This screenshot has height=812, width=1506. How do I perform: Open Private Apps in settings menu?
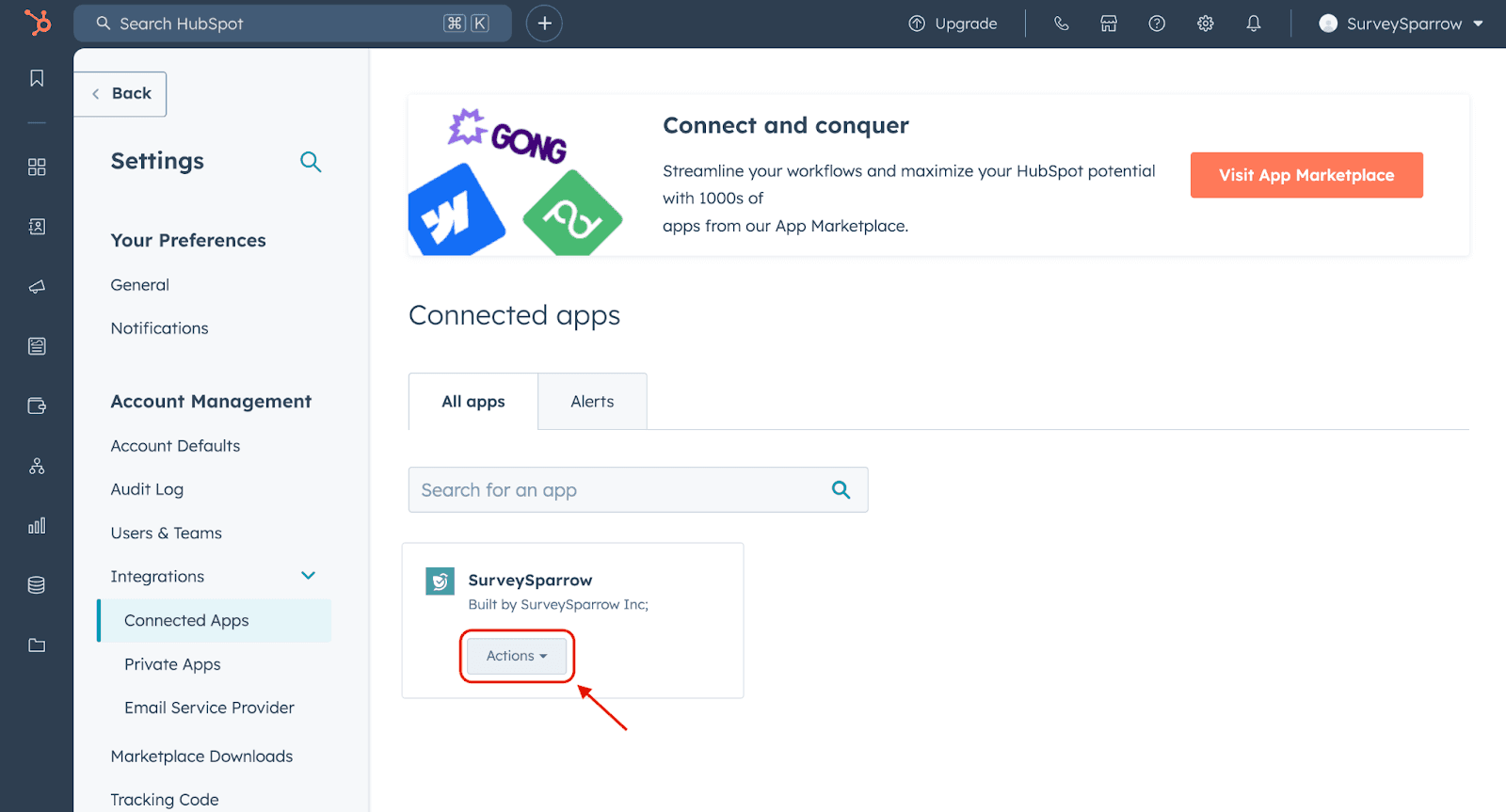172,664
